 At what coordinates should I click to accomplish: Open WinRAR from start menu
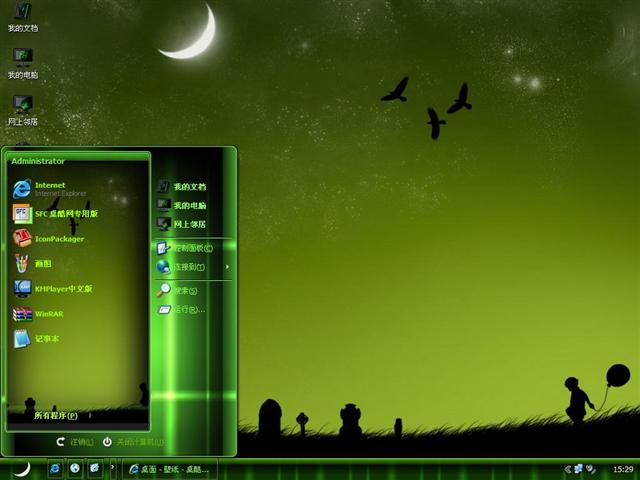pos(38,314)
